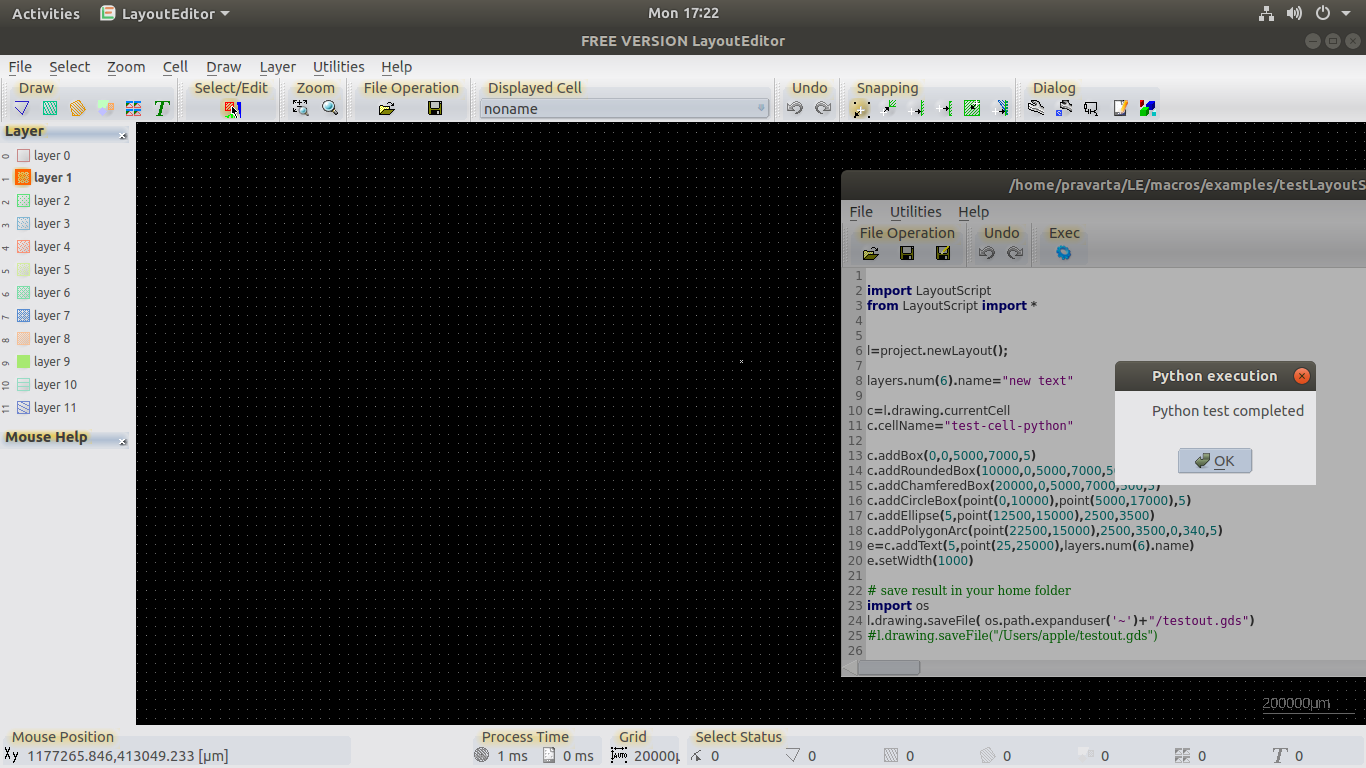The image size is (1366, 768).
Task: Execute the script with Exec icon
Action: coord(1064,253)
